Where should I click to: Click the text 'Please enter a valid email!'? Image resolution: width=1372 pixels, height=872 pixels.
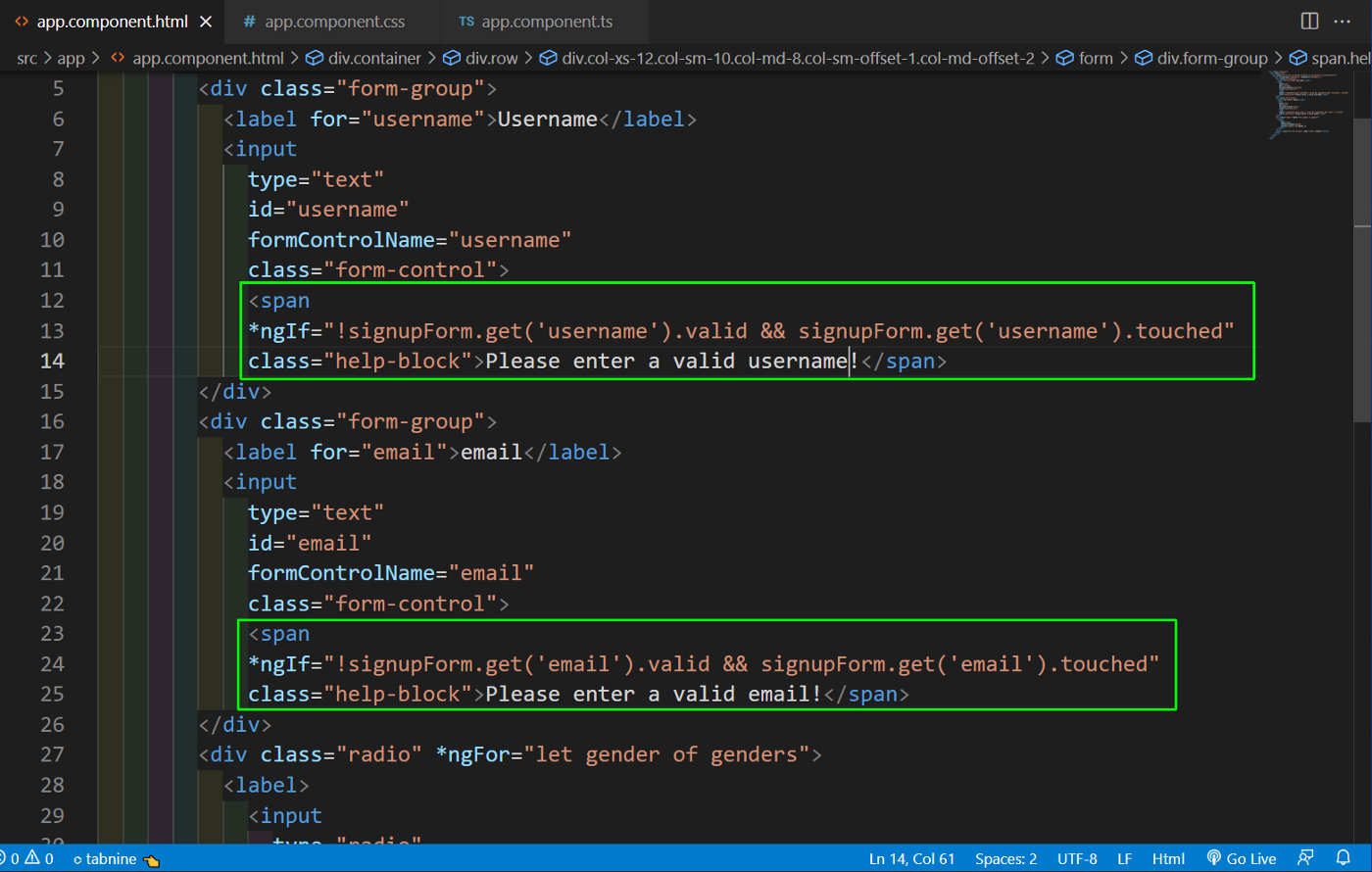tap(654, 694)
